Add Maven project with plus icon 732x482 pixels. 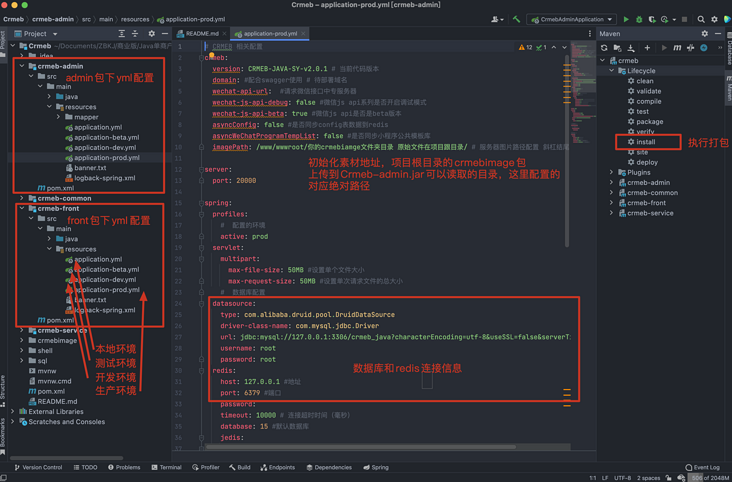pyautogui.click(x=647, y=47)
